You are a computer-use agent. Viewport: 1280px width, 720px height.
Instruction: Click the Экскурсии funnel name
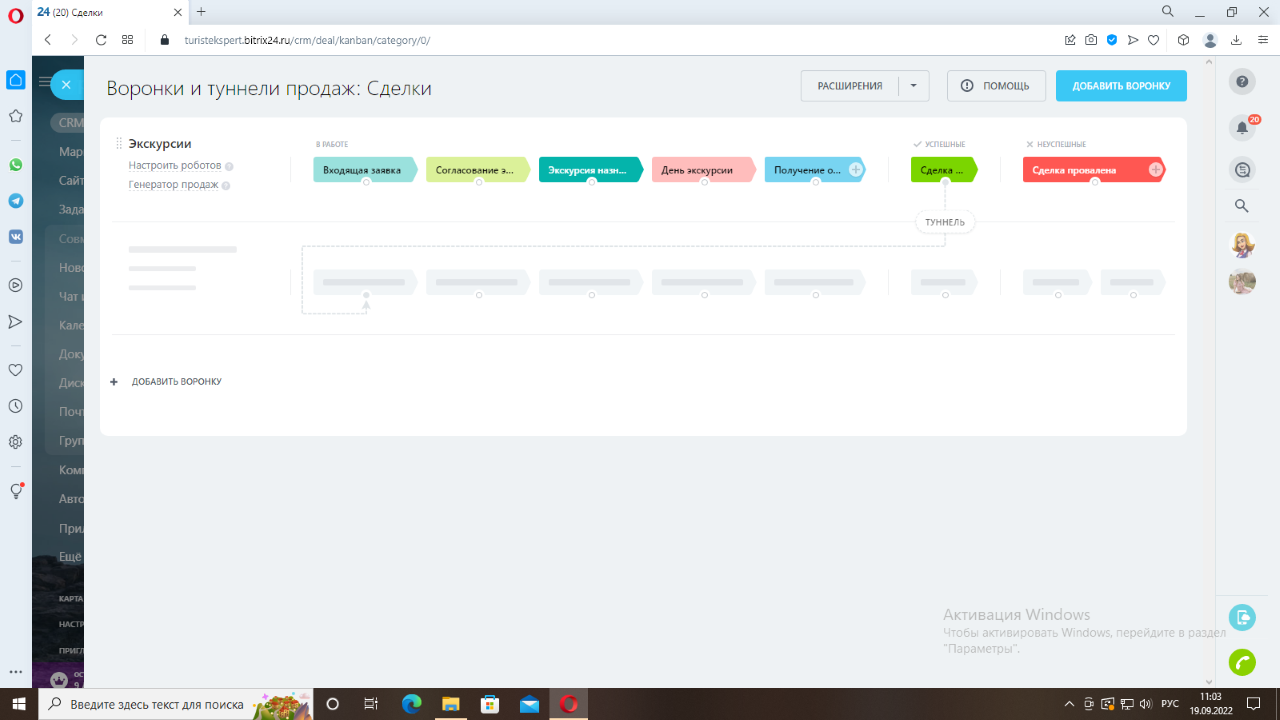pos(160,144)
